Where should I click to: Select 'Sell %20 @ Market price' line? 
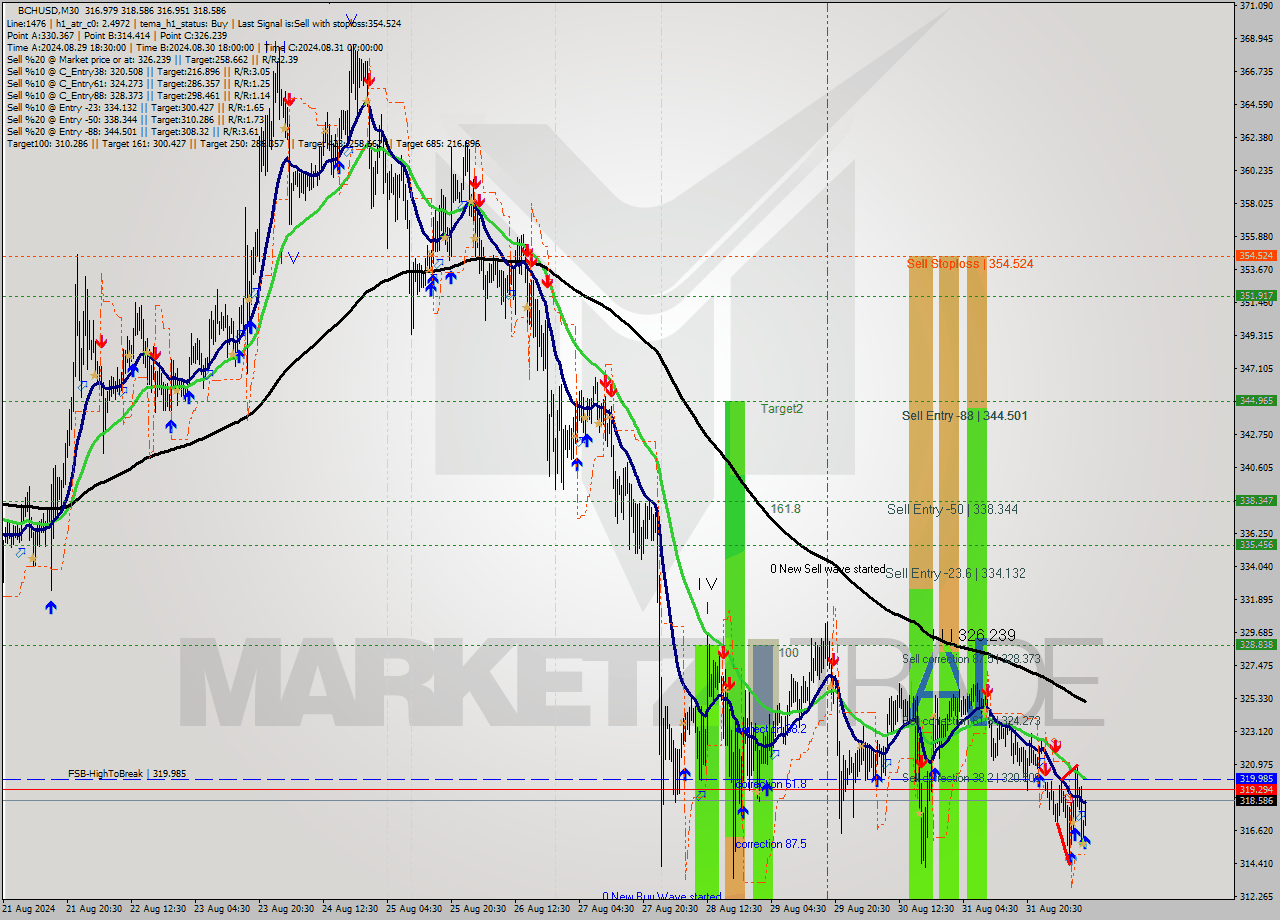(x=152, y=59)
